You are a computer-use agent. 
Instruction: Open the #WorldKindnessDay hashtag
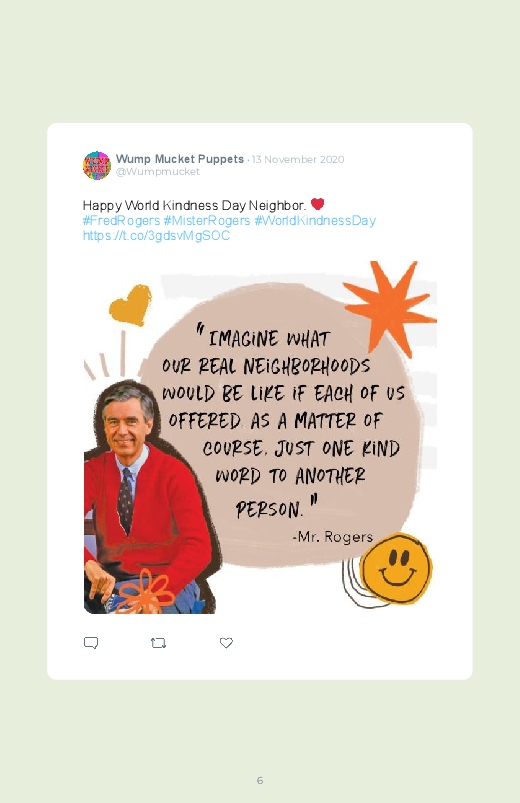click(x=315, y=221)
